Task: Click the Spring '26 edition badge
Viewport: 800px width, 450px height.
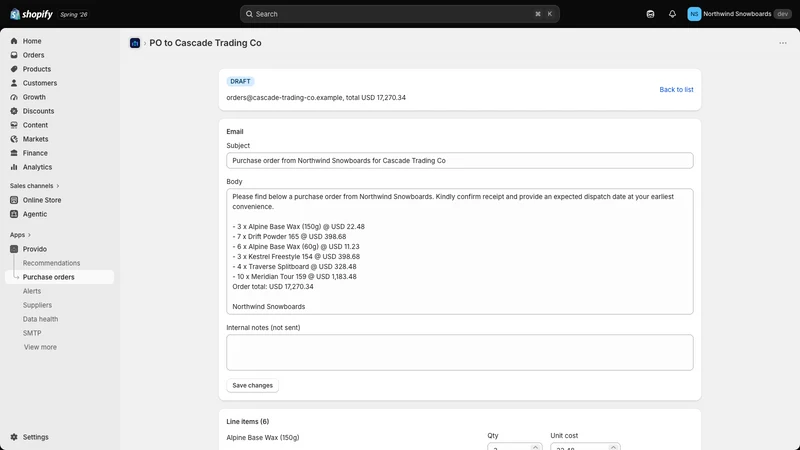Action: click(74, 14)
